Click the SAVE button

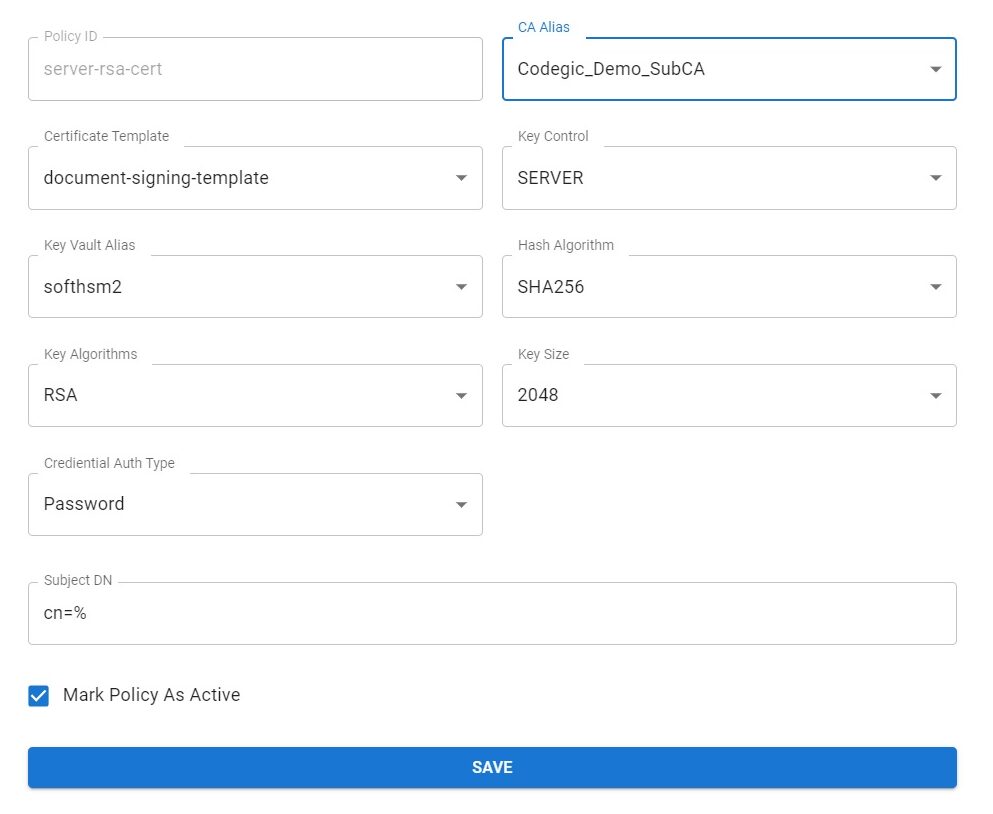pyautogui.click(x=492, y=767)
